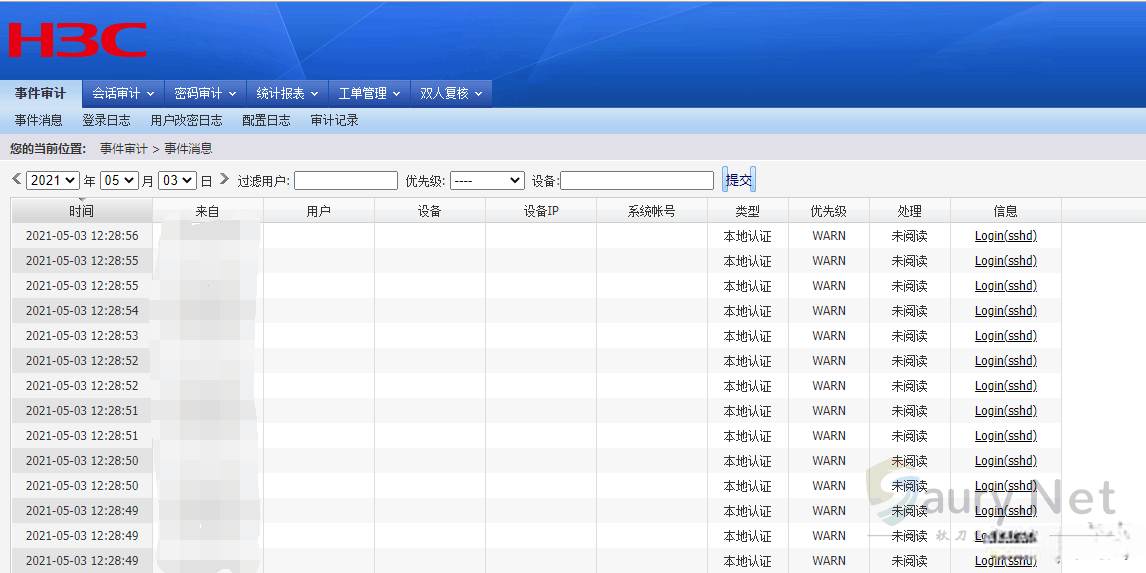Click the 提交 submit button
1146x573 pixels.
pyautogui.click(x=739, y=180)
